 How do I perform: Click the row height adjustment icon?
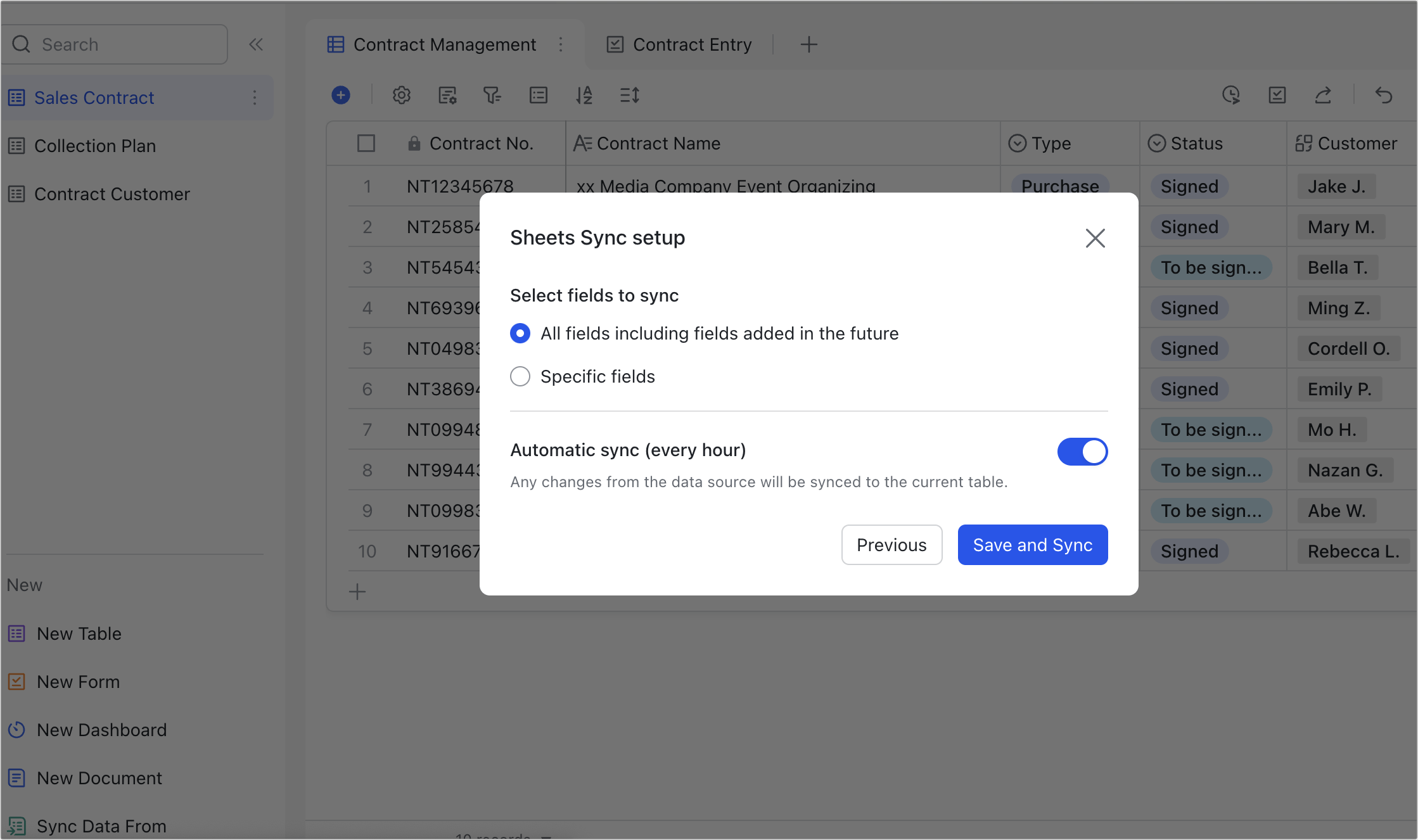point(630,95)
